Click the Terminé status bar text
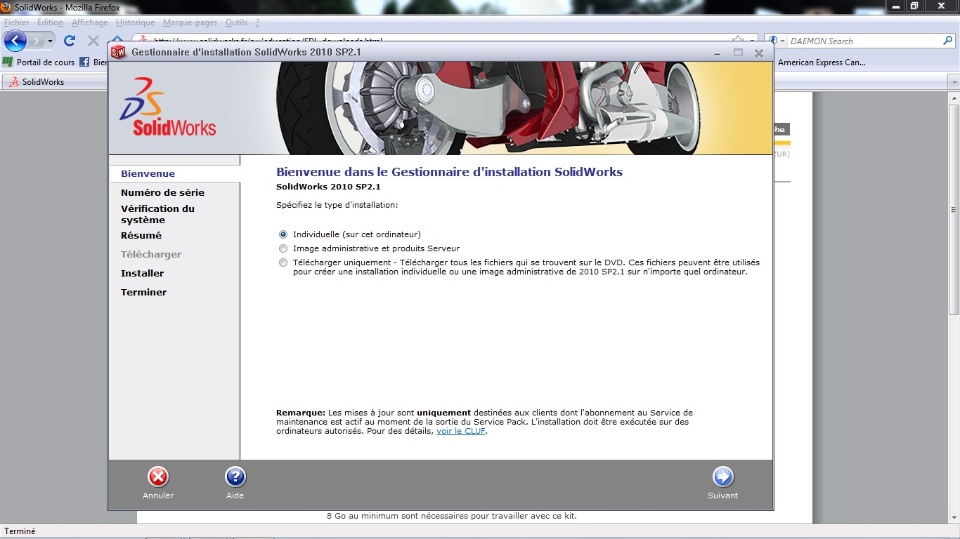This screenshot has height=539, width=960. (20, 531)
